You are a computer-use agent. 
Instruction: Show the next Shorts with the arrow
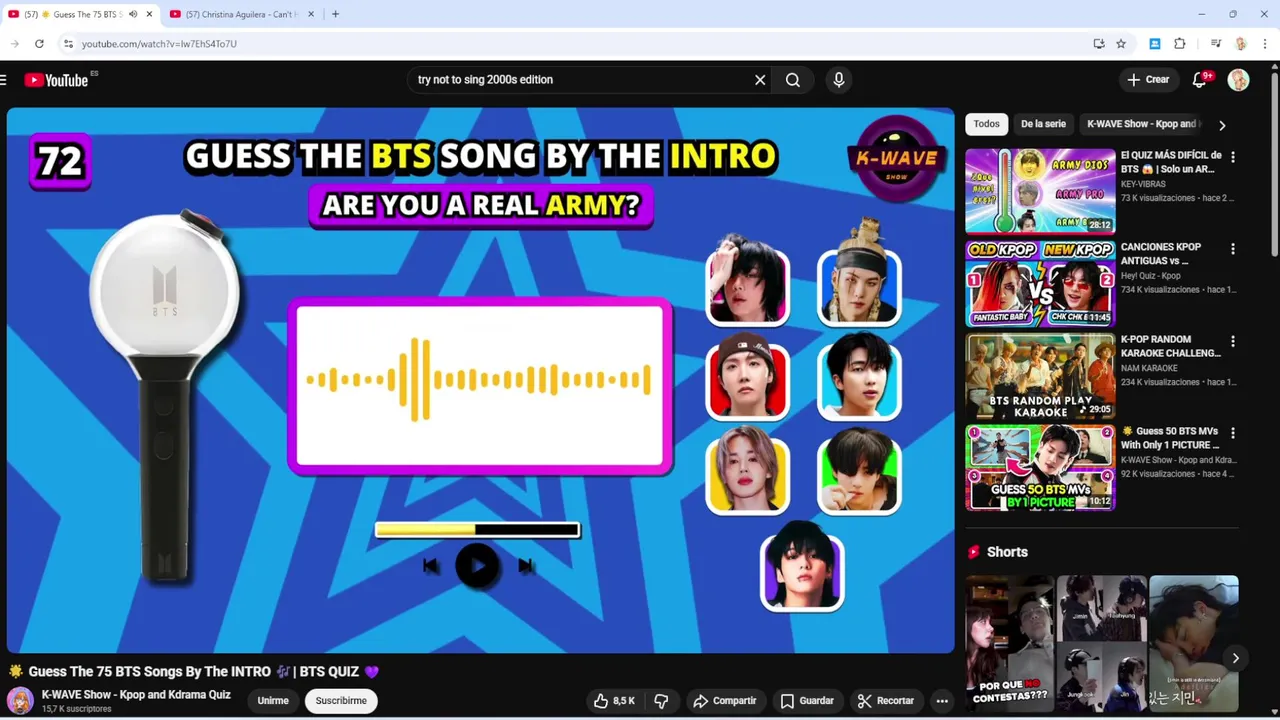click(1235, 658)
